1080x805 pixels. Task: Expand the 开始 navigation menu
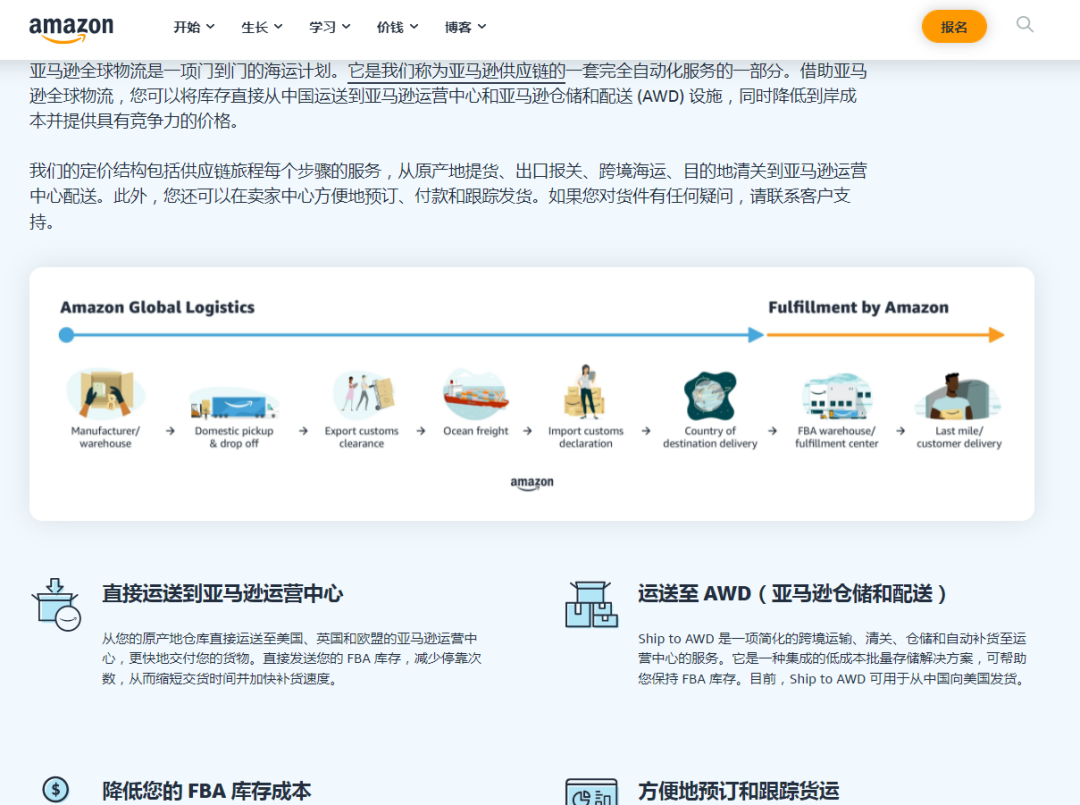click(194, 27)
